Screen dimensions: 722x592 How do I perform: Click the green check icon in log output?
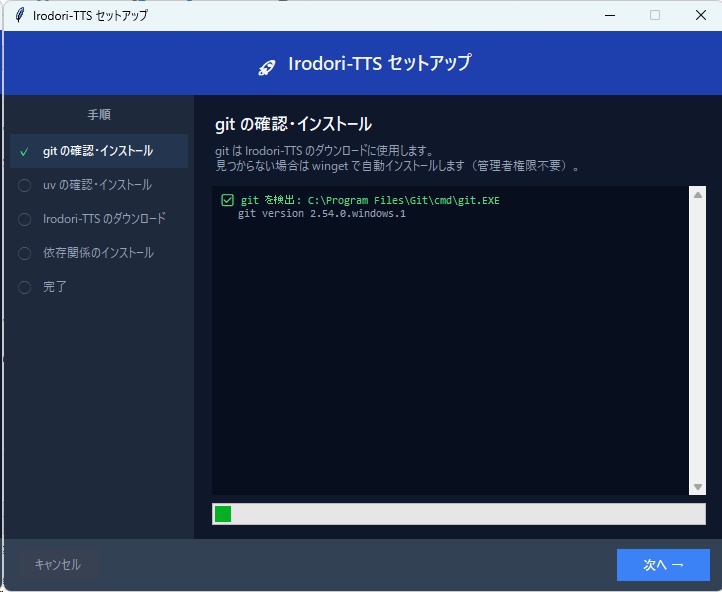pyautogui.click(x=227, y=200)
